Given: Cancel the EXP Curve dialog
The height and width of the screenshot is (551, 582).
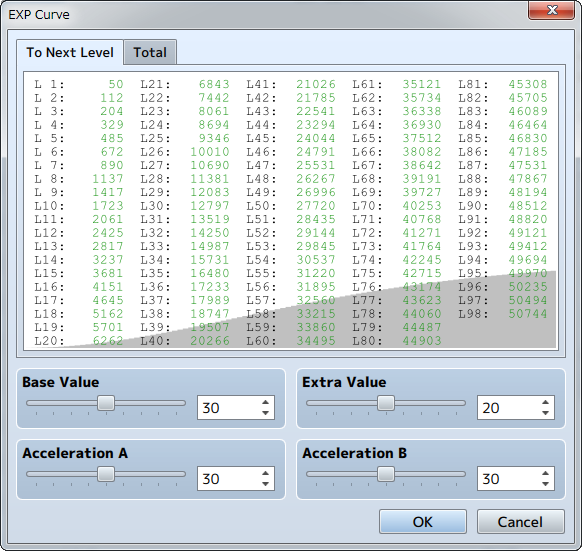Looking at the screenshot, I should click(x=520, y=522).
